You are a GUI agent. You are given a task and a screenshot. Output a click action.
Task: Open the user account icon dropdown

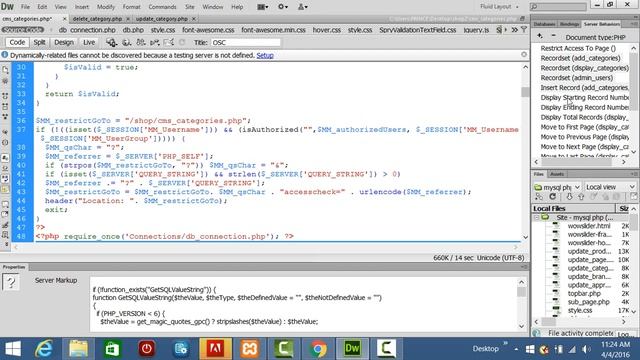click(x=302, y=7)
